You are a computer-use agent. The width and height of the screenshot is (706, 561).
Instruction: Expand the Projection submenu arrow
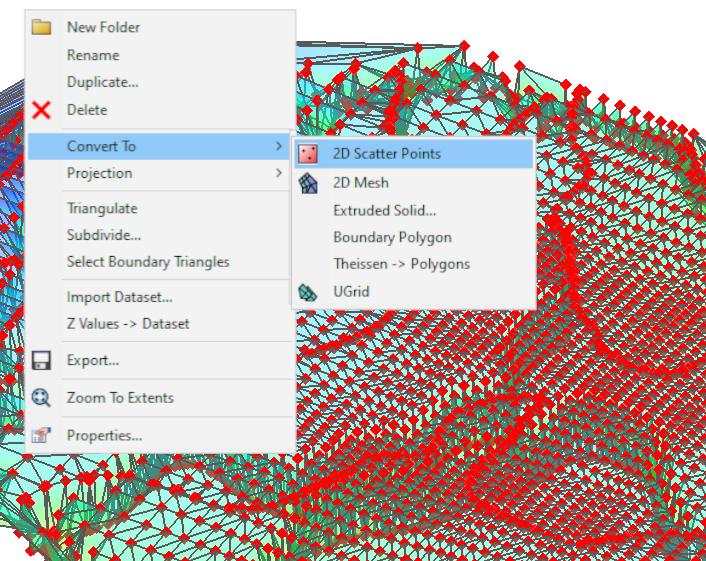278,173
